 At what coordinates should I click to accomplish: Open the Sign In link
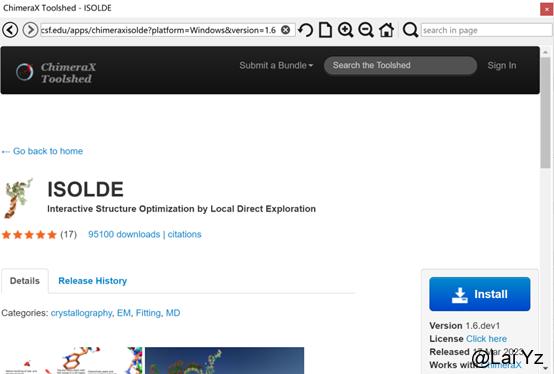tap(502, 65)
